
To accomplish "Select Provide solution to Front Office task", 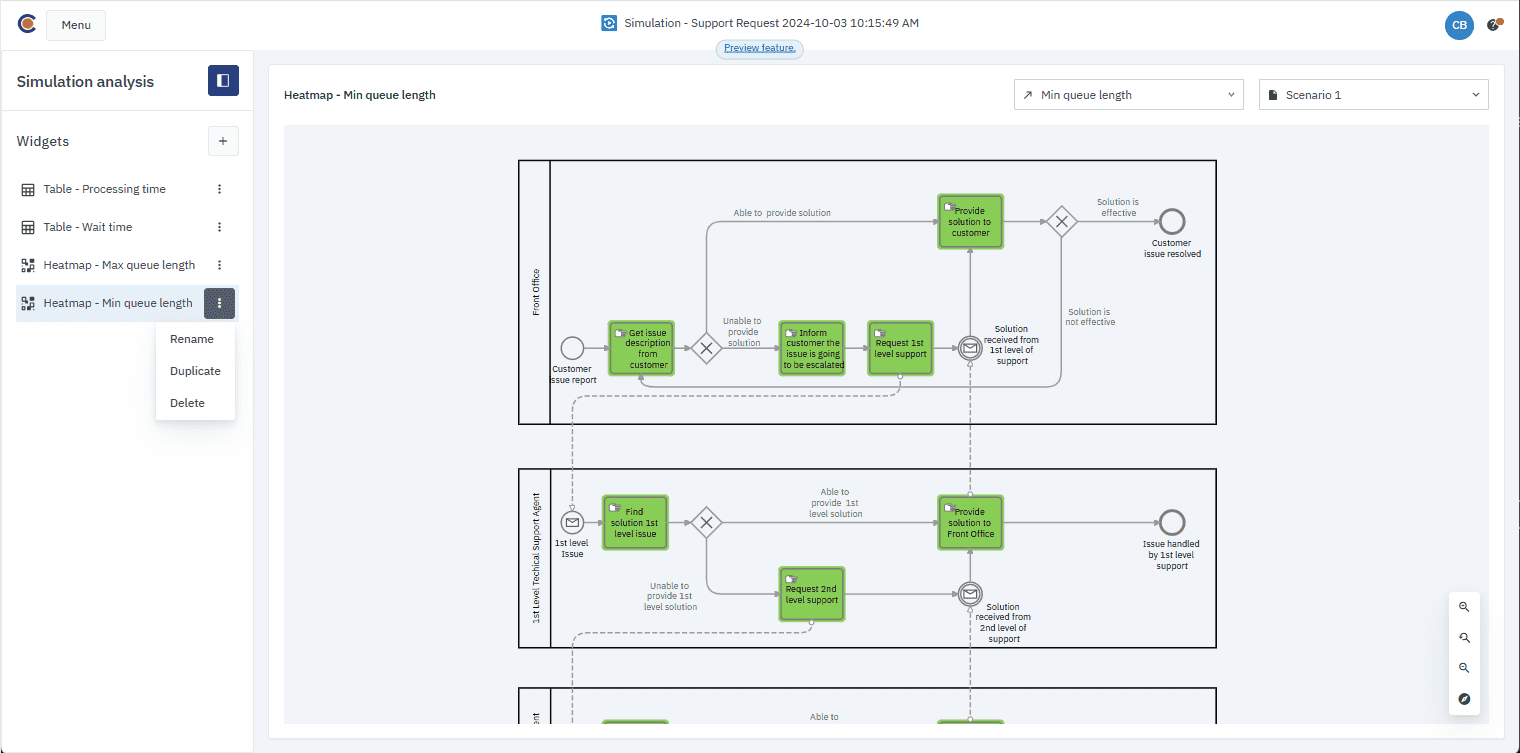I will (970, 522).
